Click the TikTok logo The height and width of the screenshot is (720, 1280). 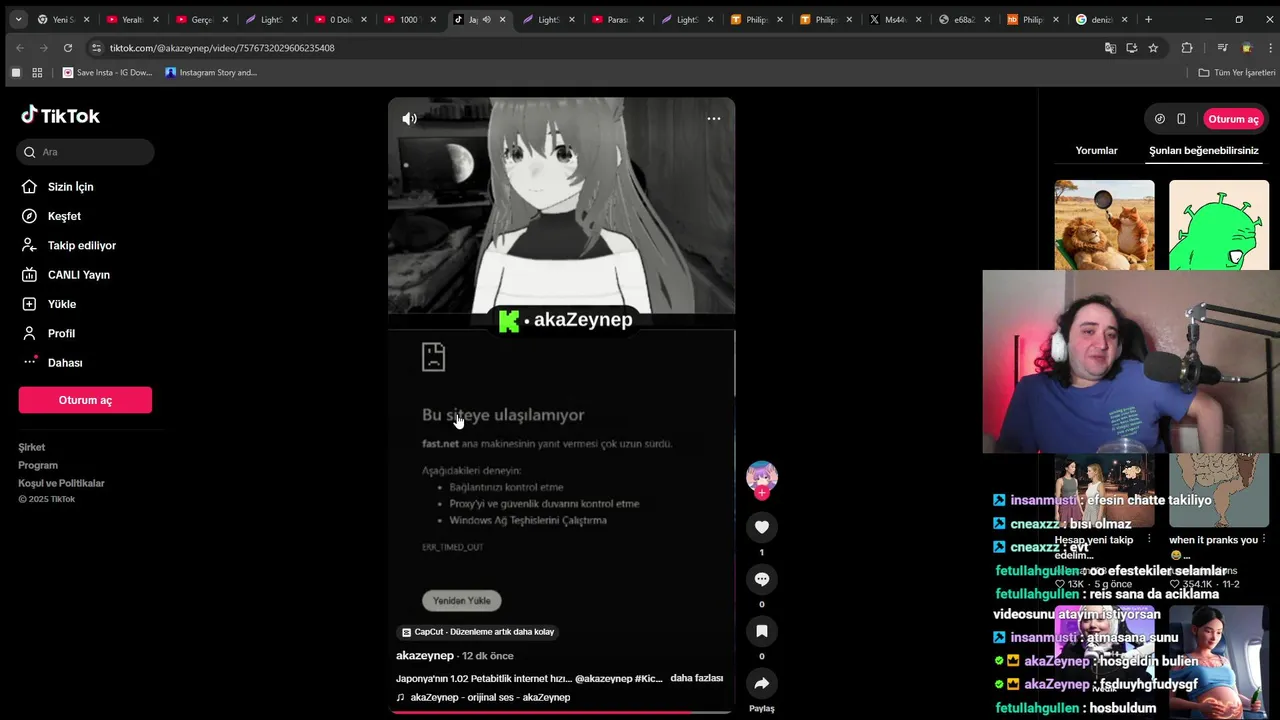60,115
